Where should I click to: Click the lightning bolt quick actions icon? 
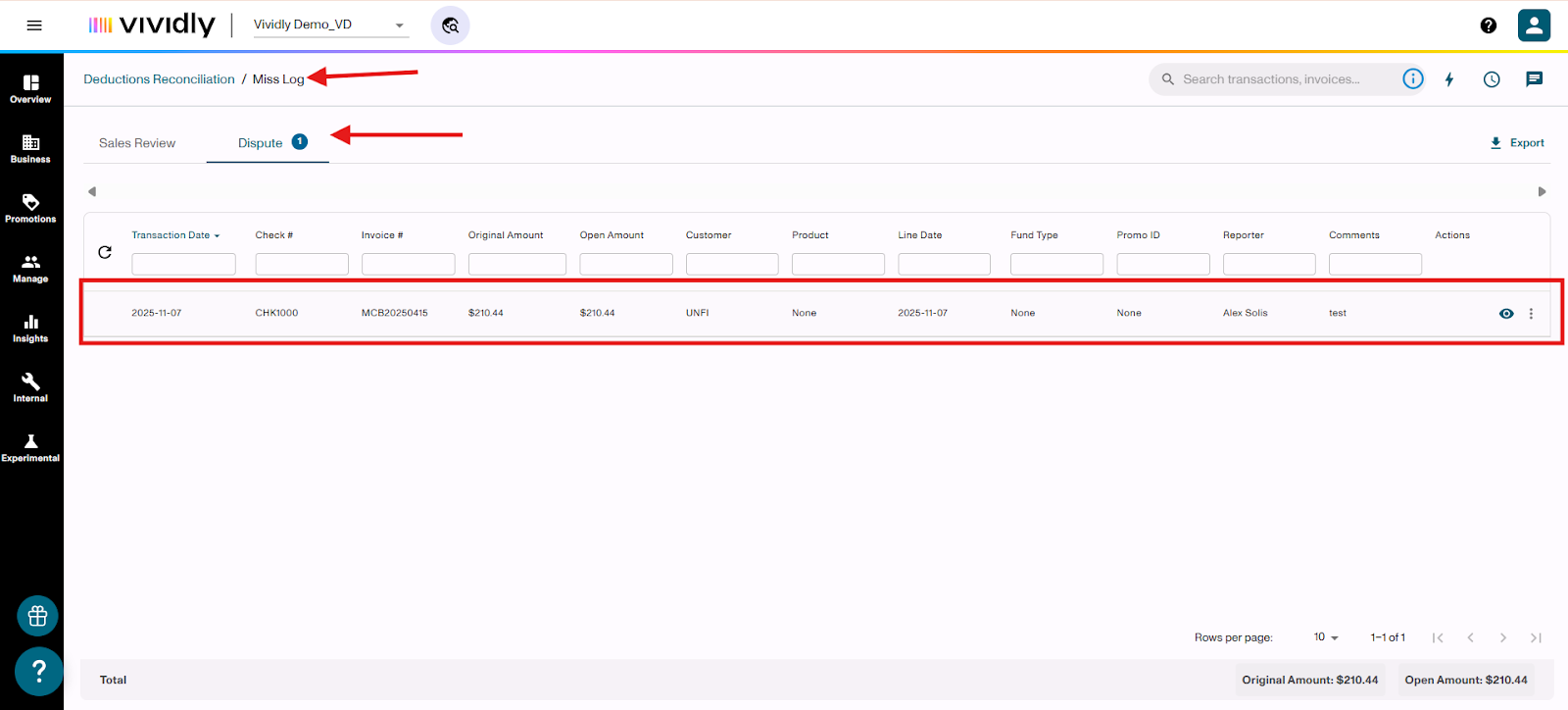(1449, 79)
